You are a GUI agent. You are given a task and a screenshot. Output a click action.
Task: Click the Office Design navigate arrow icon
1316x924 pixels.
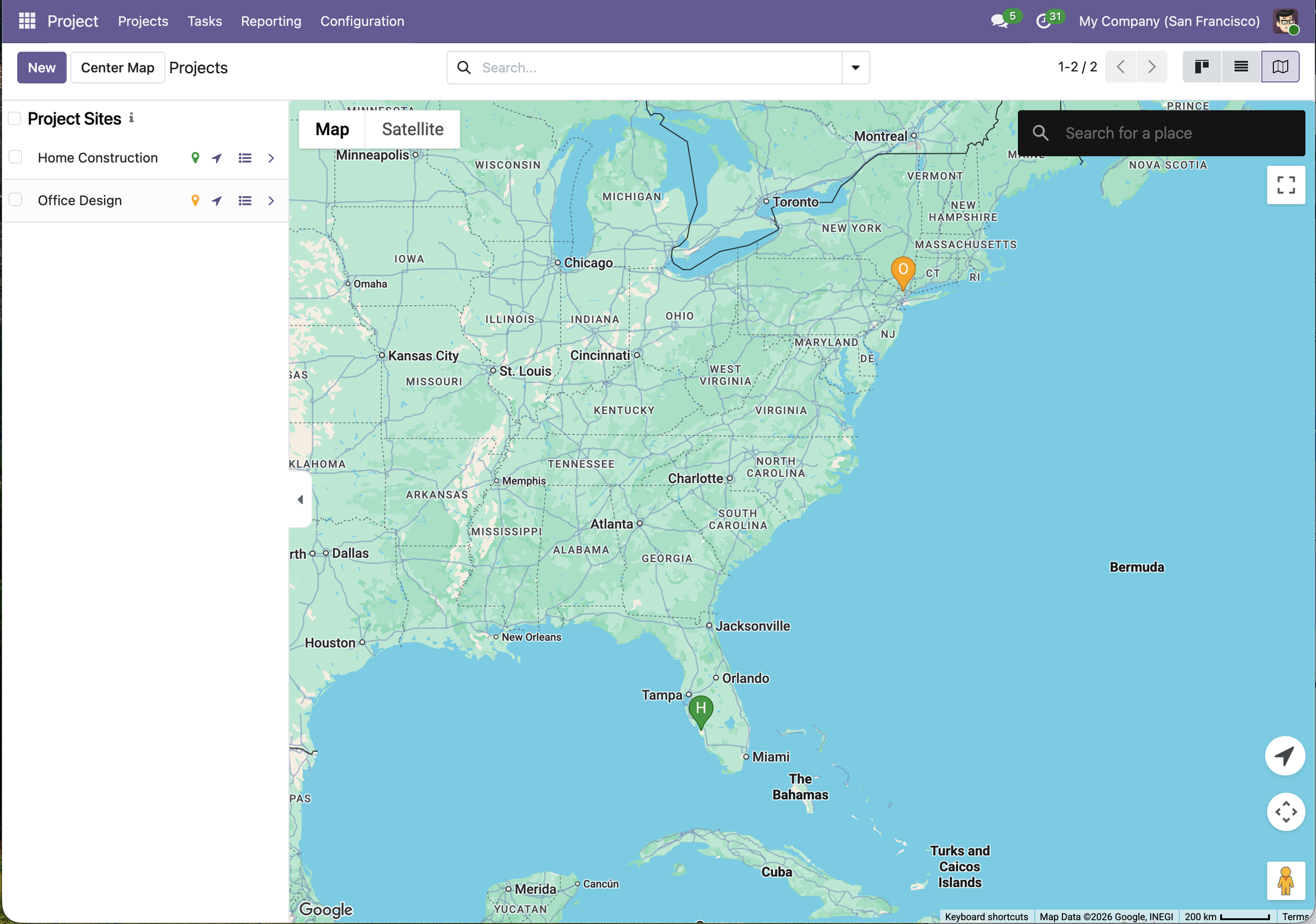pos(217,200)
